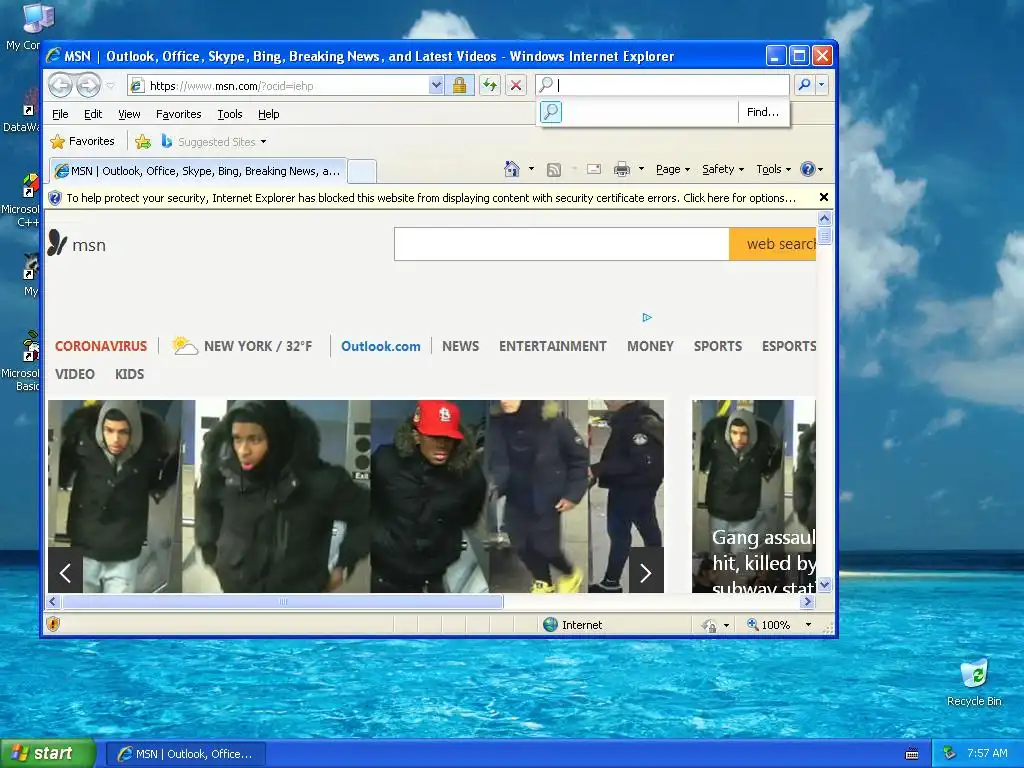Screen dimensions: 1024x768
Task: Click the Read Mail envelope icon
Action: 594,169
